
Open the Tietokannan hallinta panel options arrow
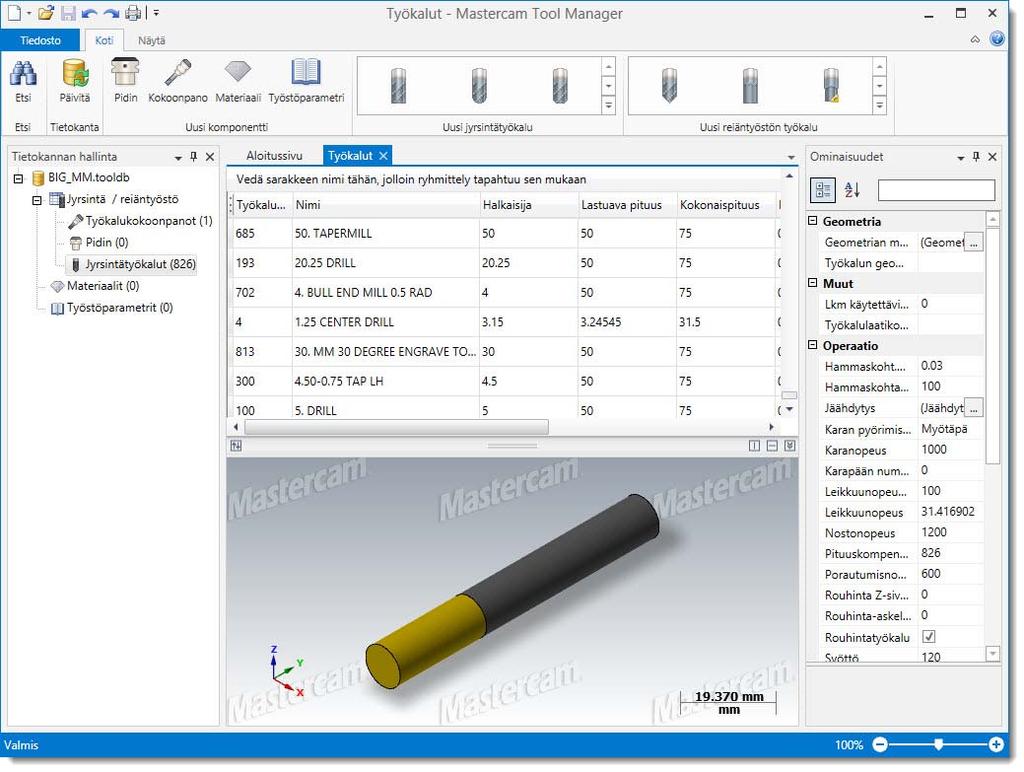coord(178,157)
